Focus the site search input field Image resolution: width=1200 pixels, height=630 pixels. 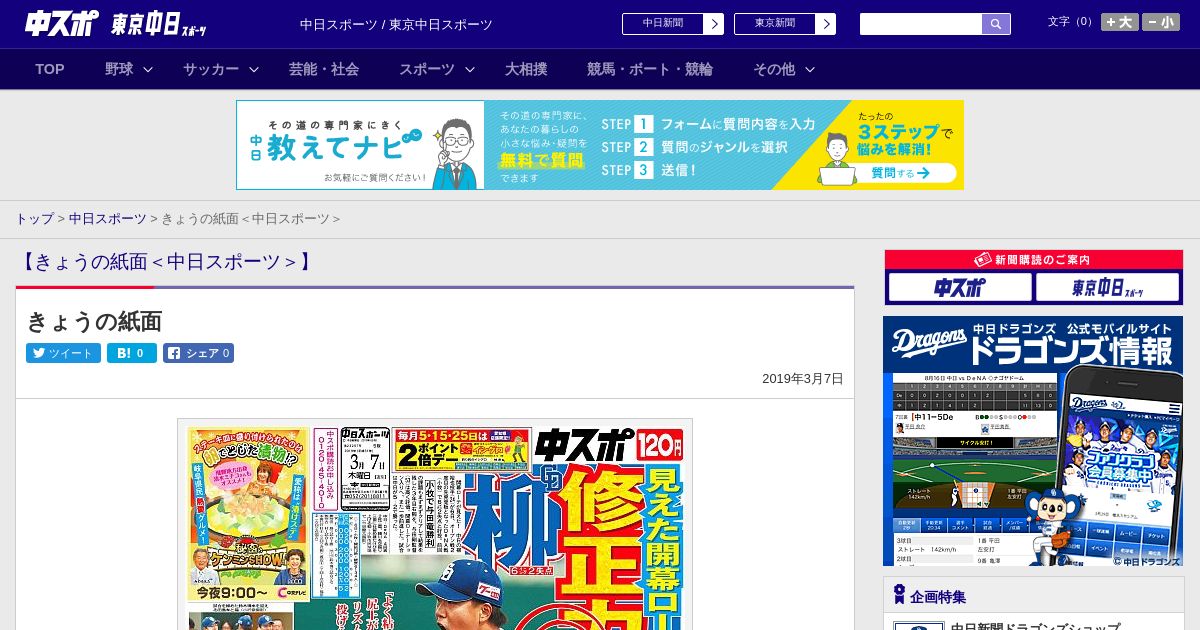[x=921, y=24]
